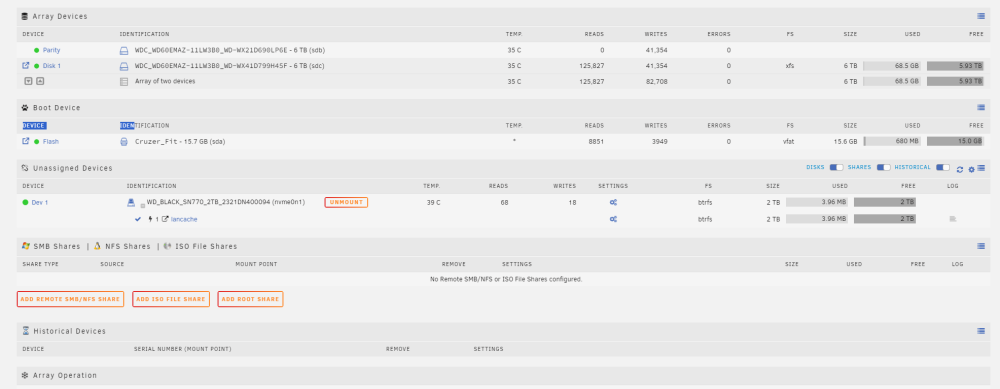Click lancache used bar 3.96 MB
Screen dimensions: 1000x389
(x=816, y=219)
